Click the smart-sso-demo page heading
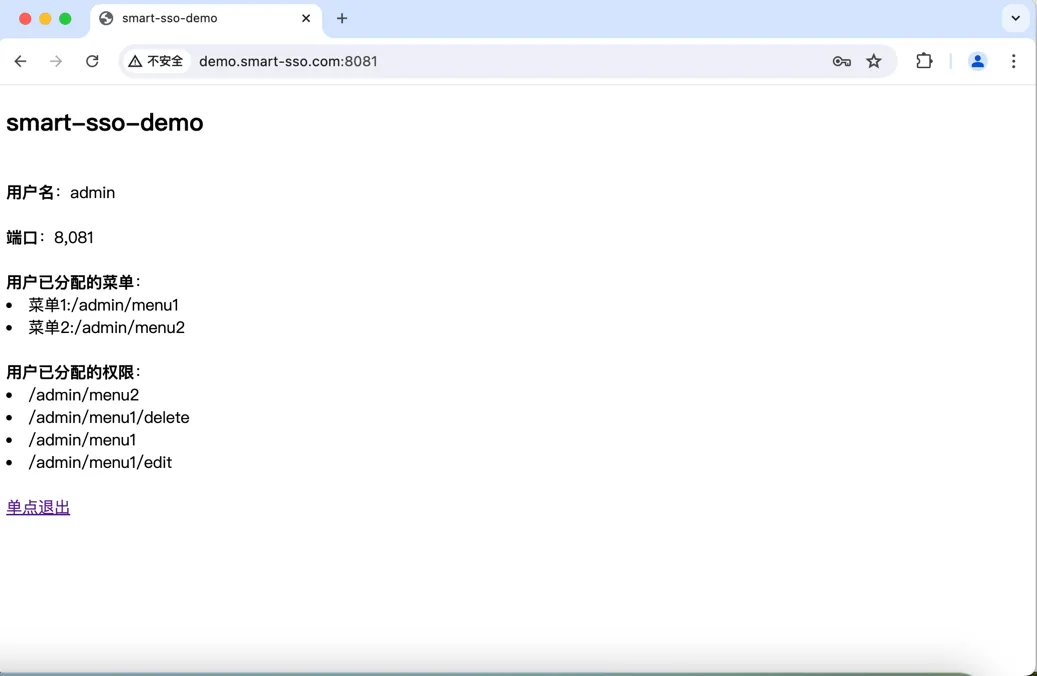This screenshot has height=676, width=1037. click(104, 123)
